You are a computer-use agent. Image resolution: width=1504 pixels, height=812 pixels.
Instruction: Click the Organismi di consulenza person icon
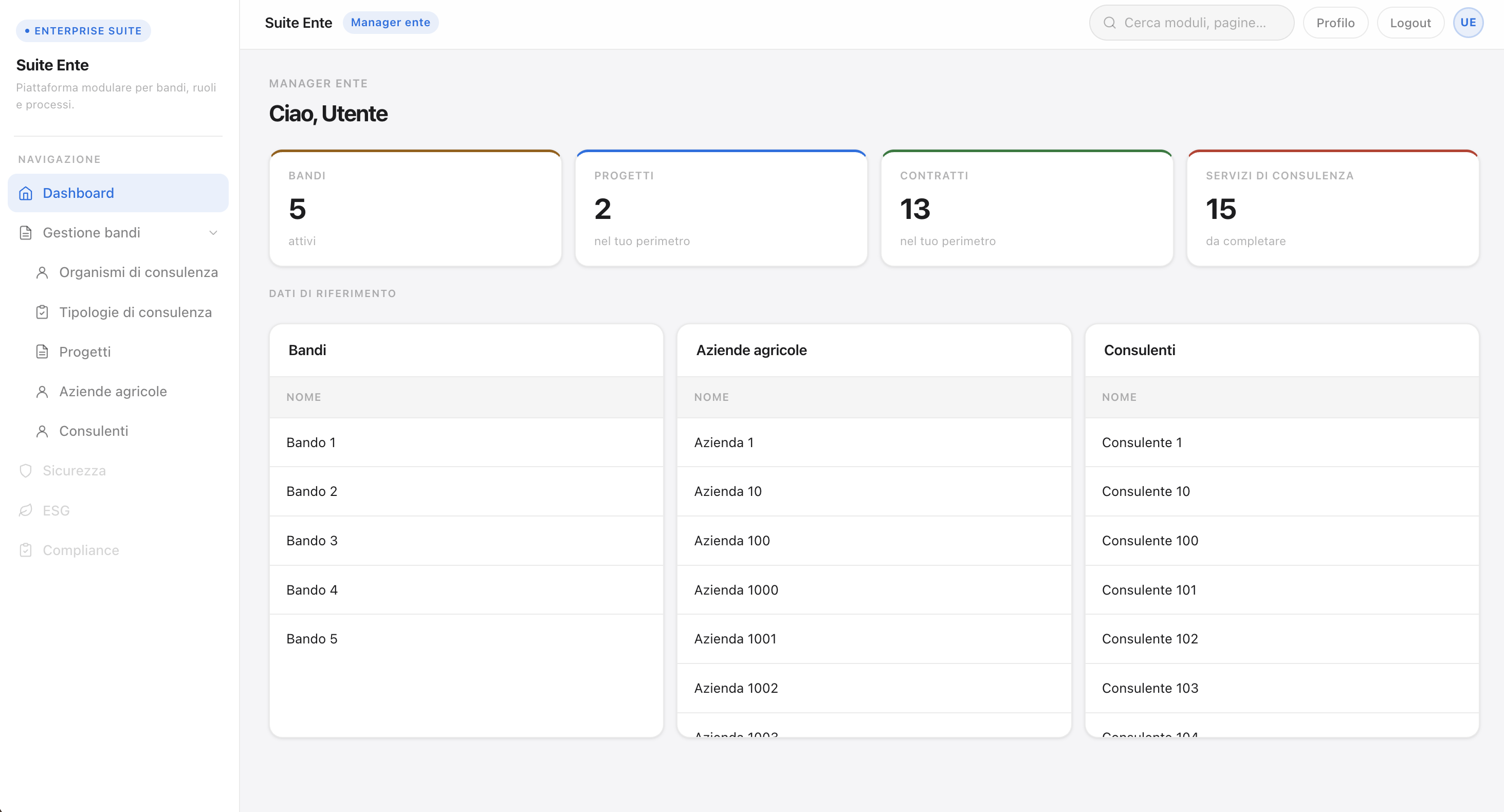42,272
